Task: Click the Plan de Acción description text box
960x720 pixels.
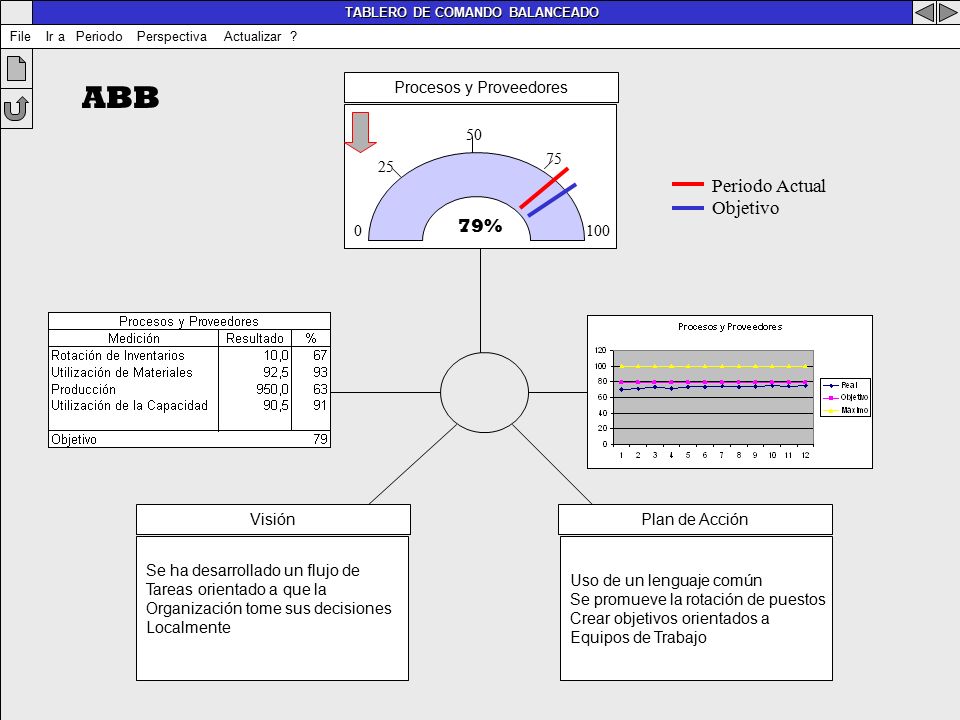Action: pyautogui.click(x=696, y=609)
